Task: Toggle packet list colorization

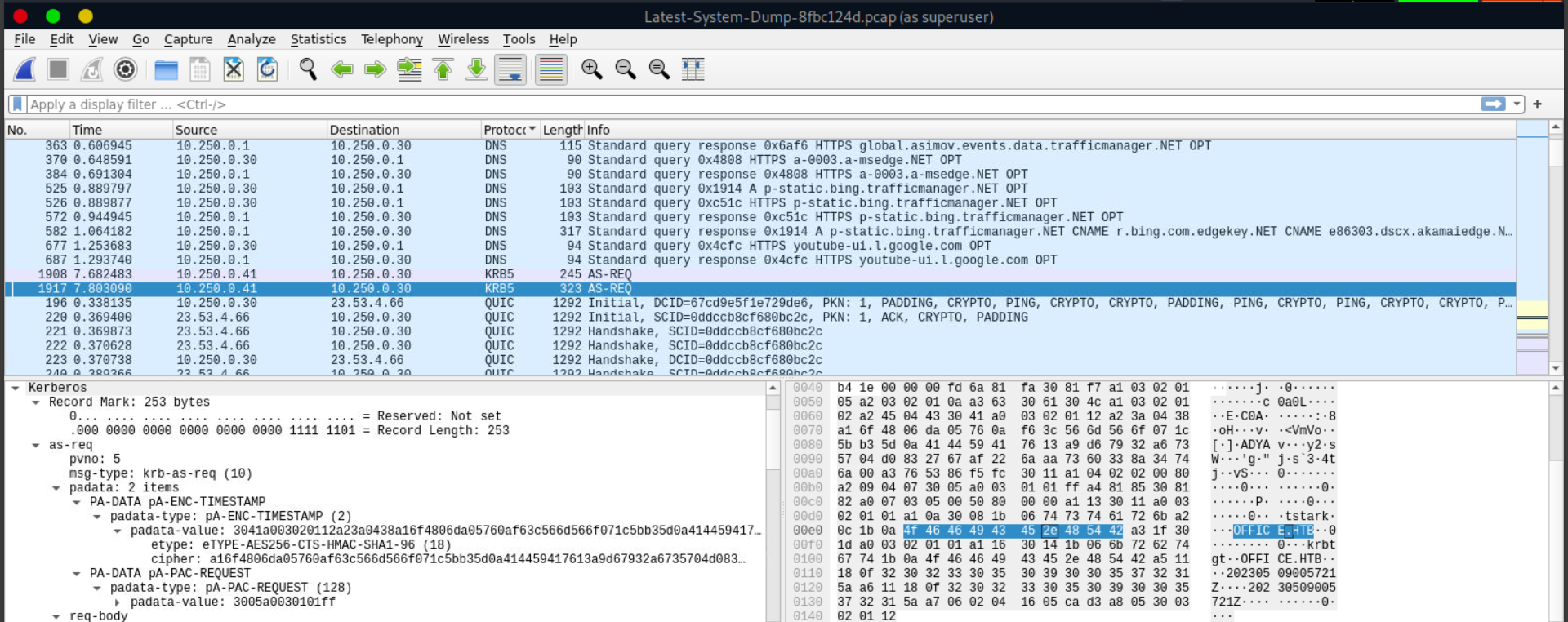Action: [x=551, y=69]
